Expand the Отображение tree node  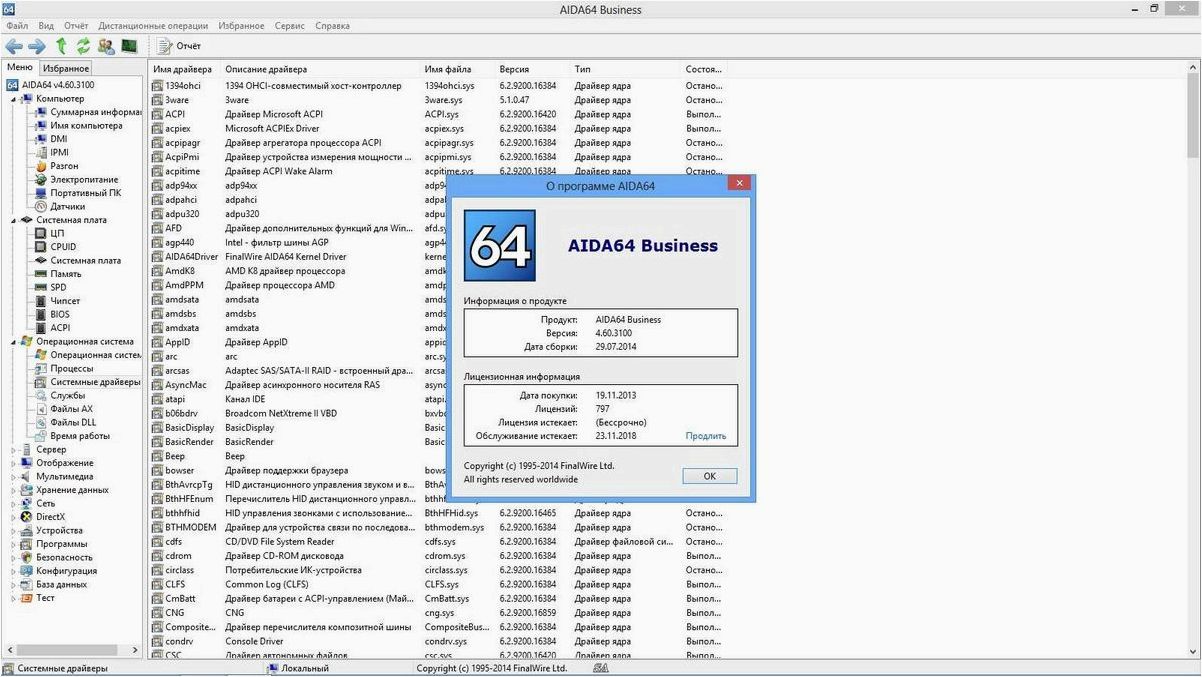tap(14, 463)
